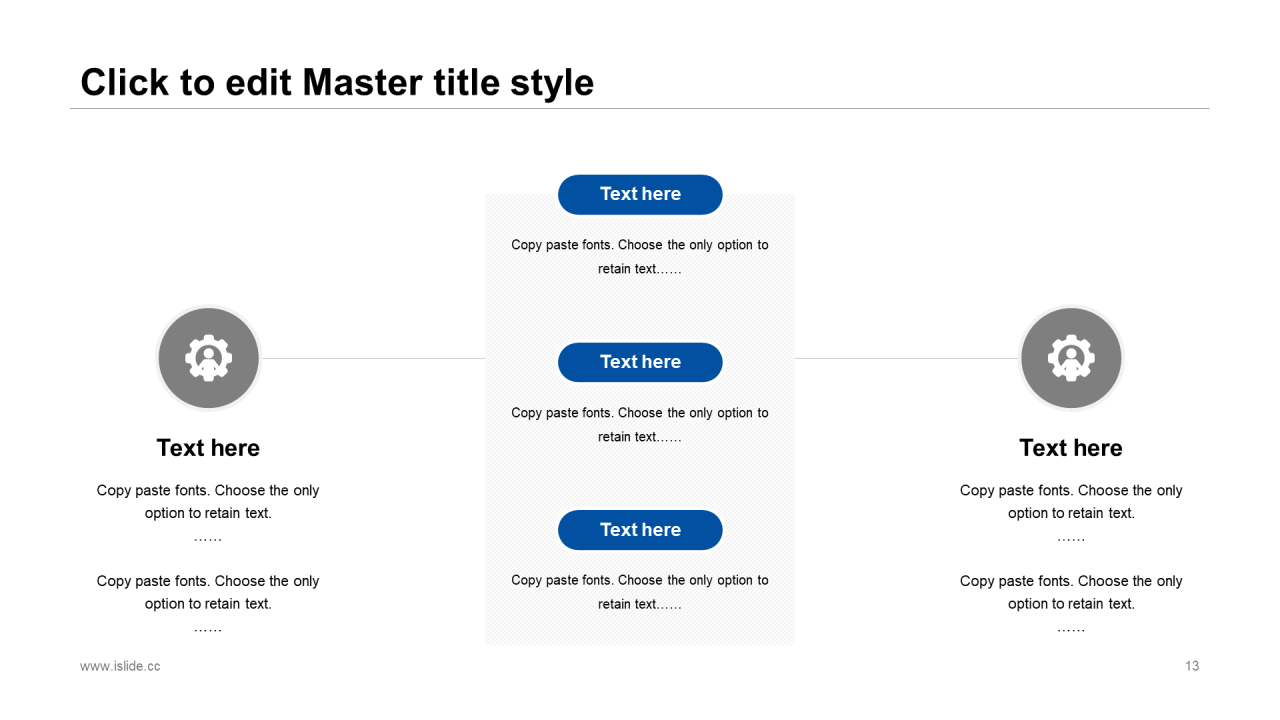
Task: Select the second paragraph in the left column
Action: pyautogui.click(x=208, y=592)
